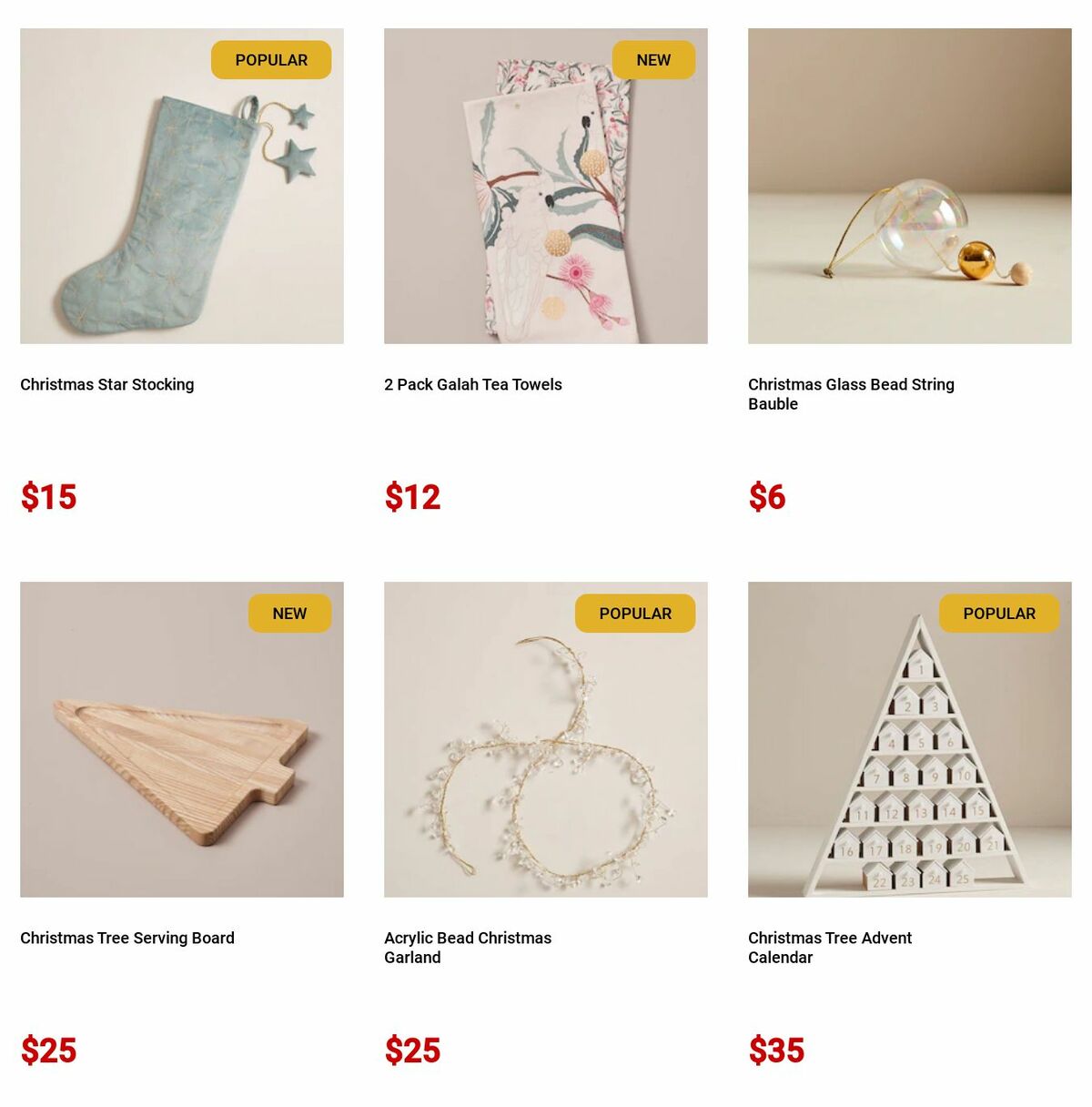Click the POPULAR badge on the stocking
This screenshot has width=1092, height=1107.
pyautogui.click(x=271, y=60)
